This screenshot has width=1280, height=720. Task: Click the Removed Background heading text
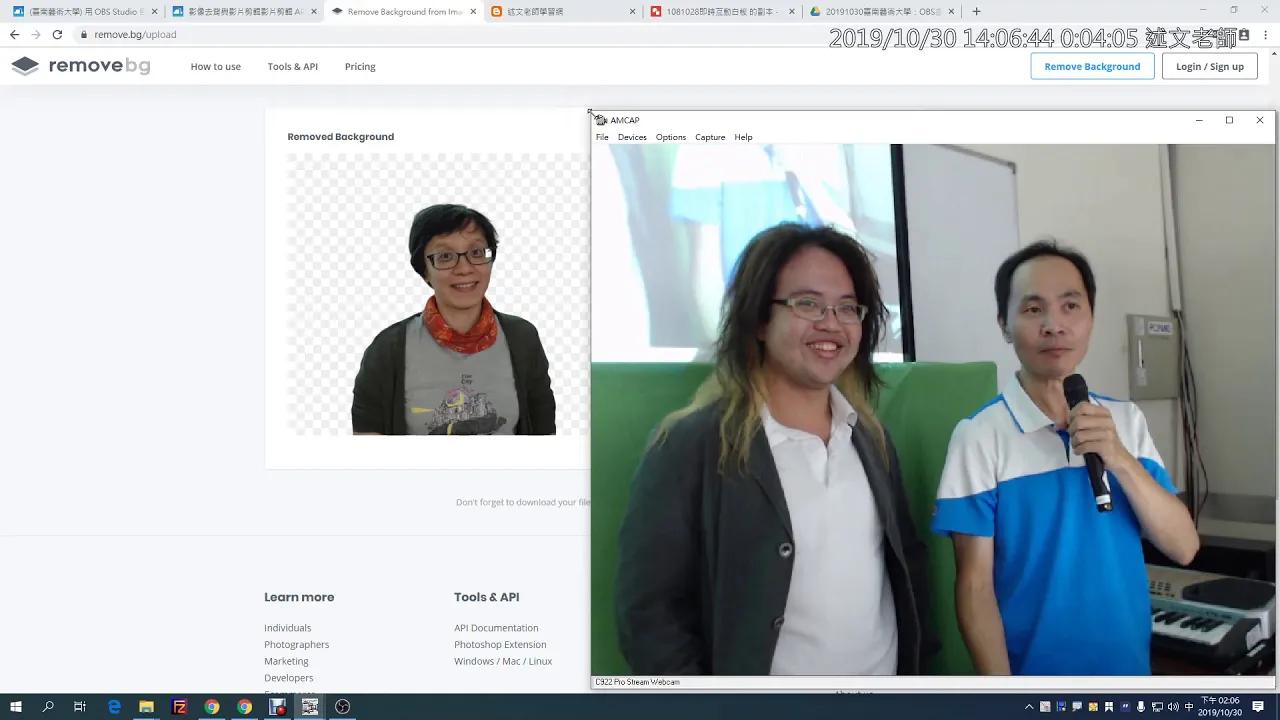click(341, 137)
